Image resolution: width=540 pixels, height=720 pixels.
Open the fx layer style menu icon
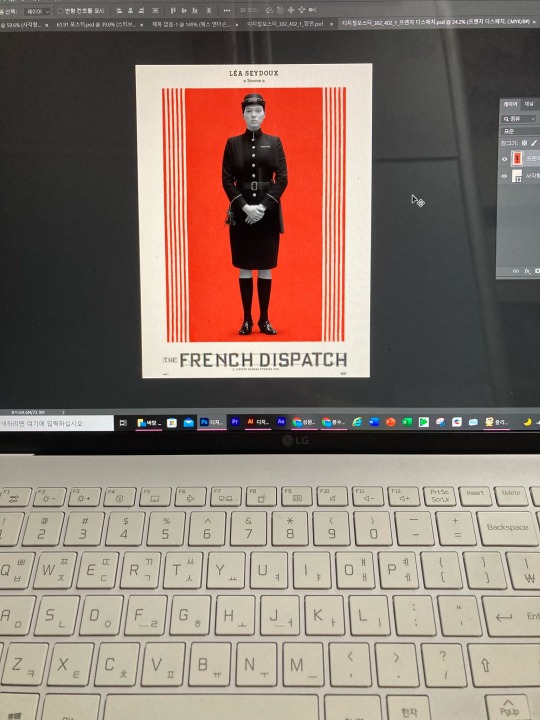(528, 271)
